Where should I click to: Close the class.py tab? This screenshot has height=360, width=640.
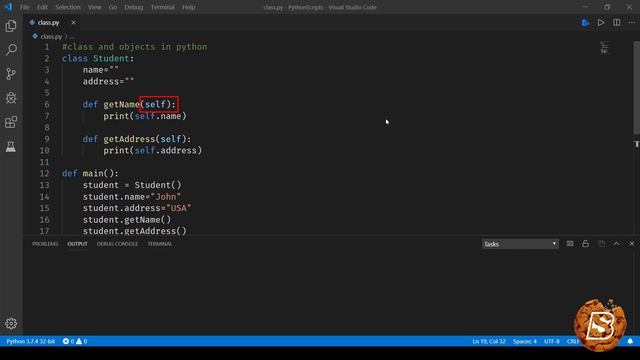pos(73,22)
